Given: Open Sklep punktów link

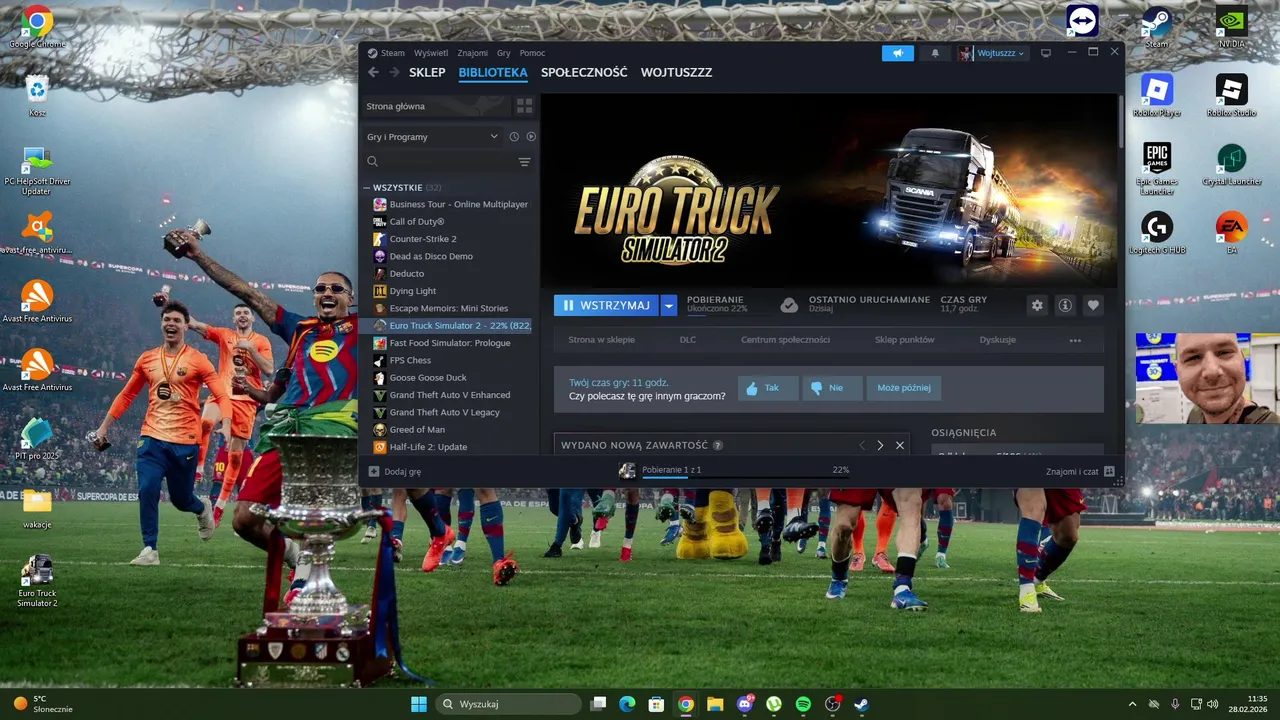Looking at the screenshot, I should tap(905, 340).
